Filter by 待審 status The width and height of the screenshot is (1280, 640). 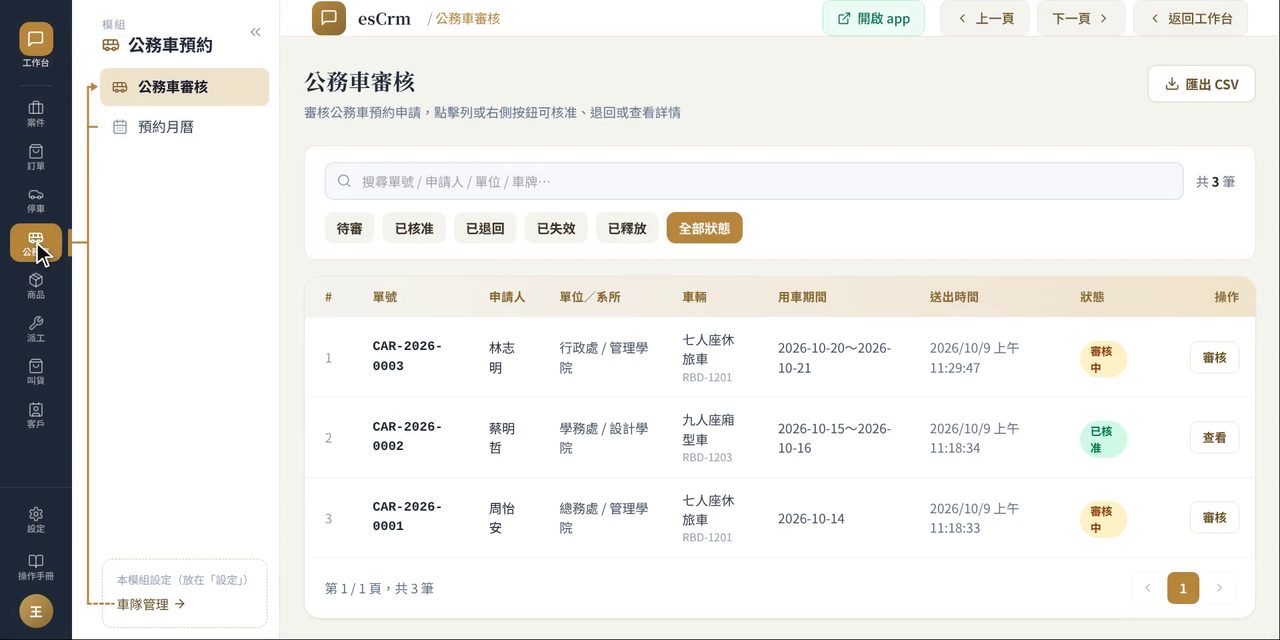[350, 228]
